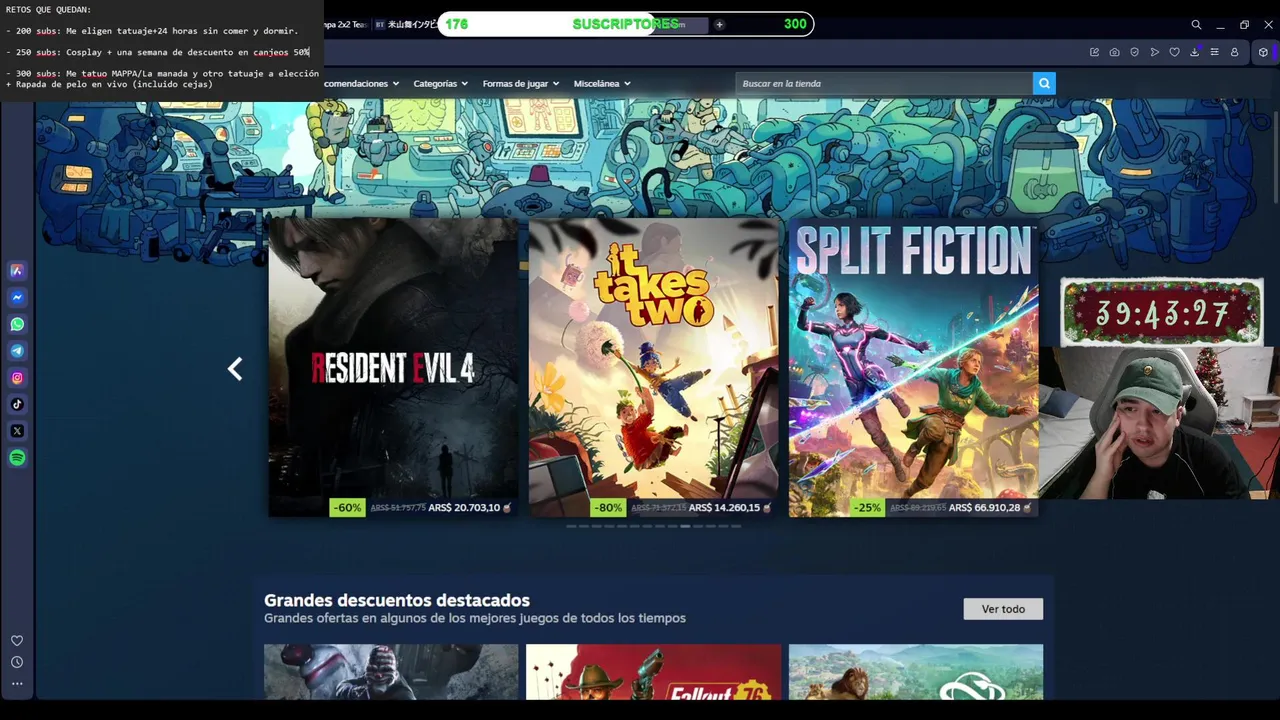Viewport: 1280px width, 720px height.
Task: Open the Resident Evil 4 game card
Action: (x=393, y=367)
